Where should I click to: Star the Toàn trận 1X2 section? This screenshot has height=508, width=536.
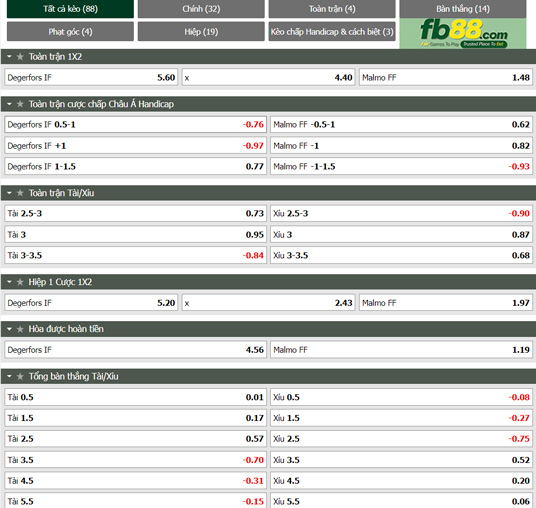(x=20, y=57)
